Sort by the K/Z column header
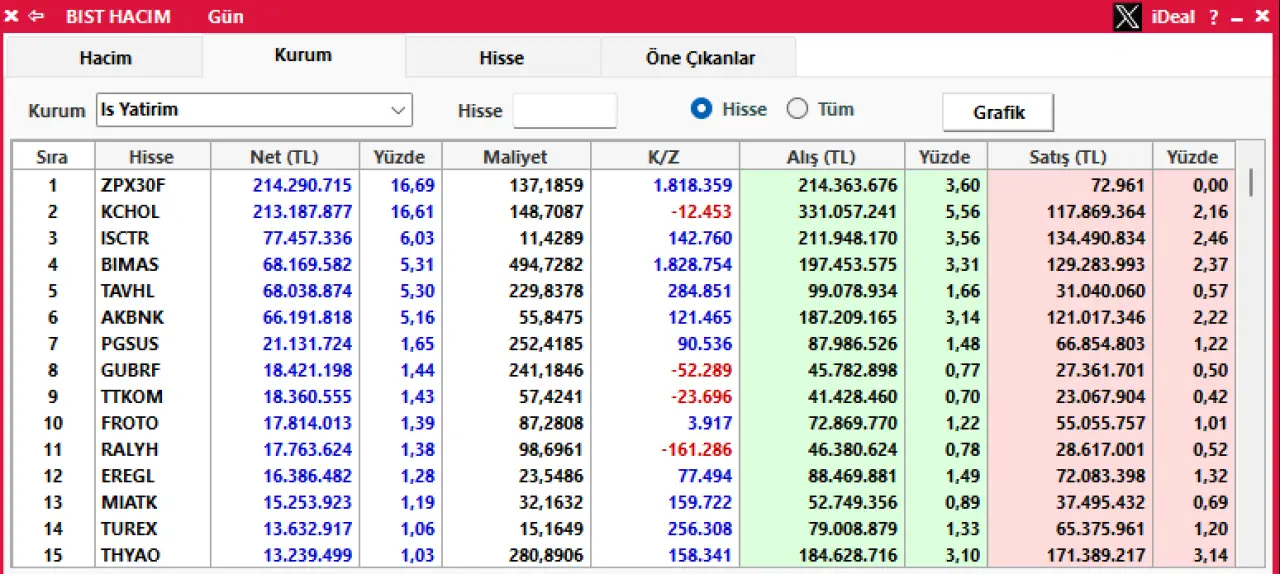This screenshot has width=1280, height=574. point(664,157)
